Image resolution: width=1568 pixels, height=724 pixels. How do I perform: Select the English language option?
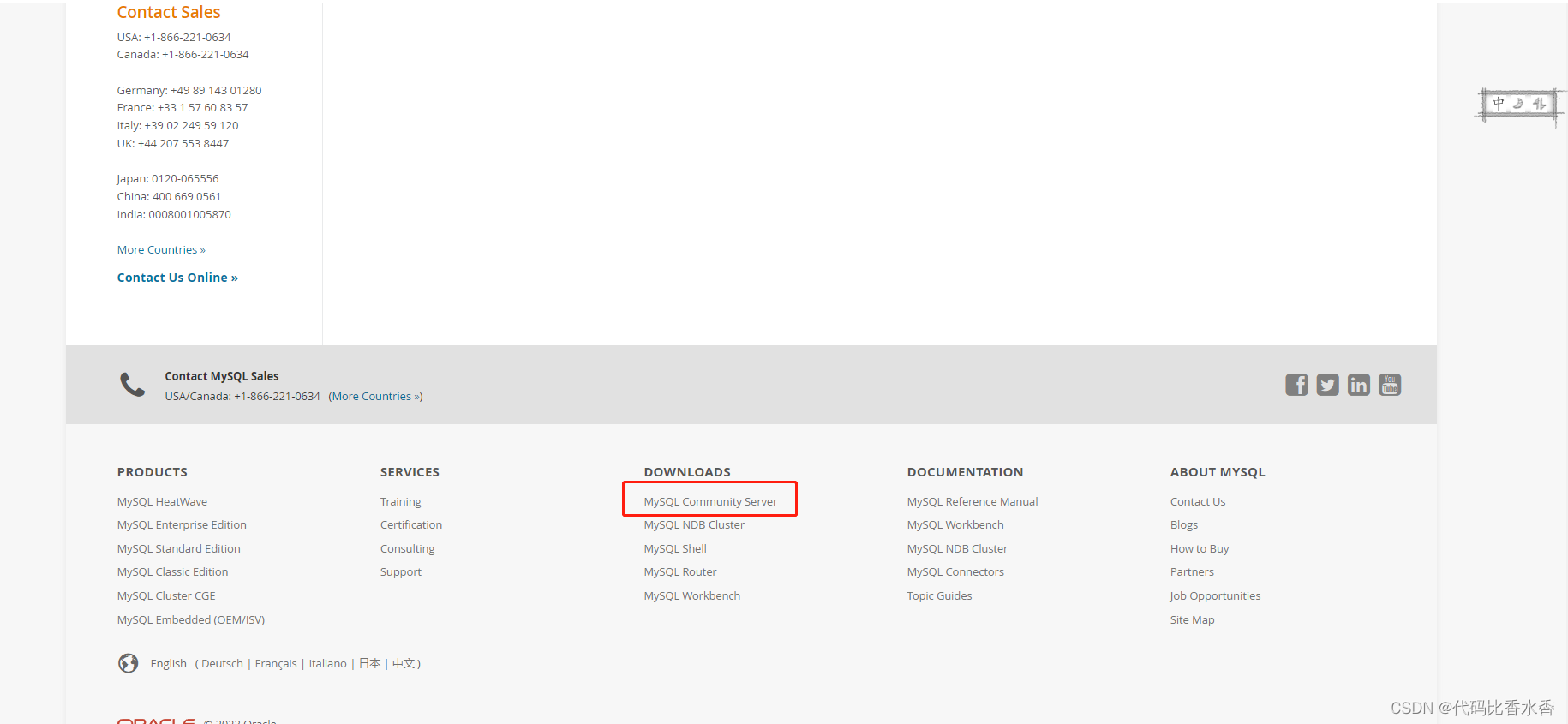click(169, 664)
